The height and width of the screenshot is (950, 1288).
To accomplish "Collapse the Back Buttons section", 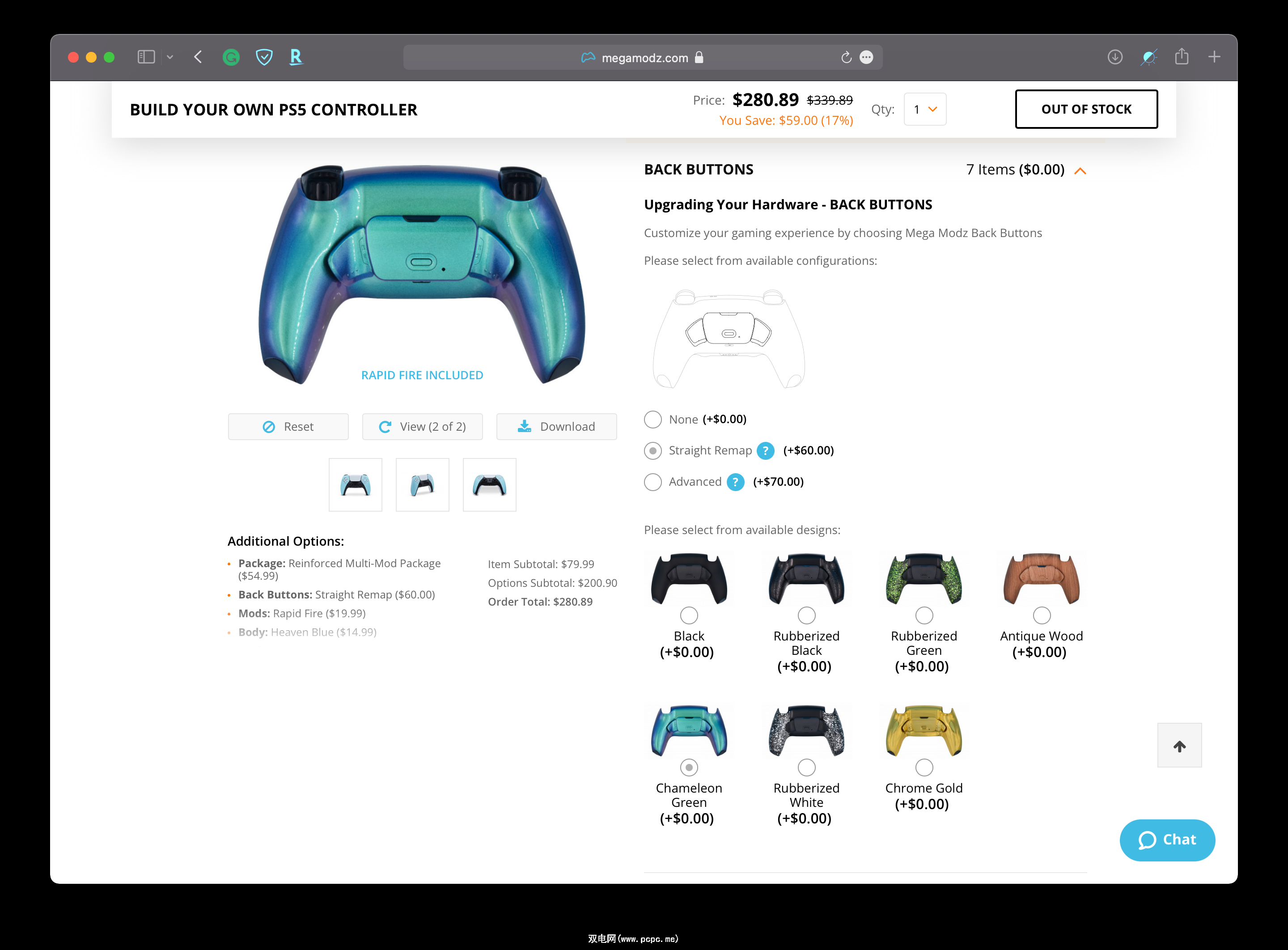I will tap(1080, 171).
